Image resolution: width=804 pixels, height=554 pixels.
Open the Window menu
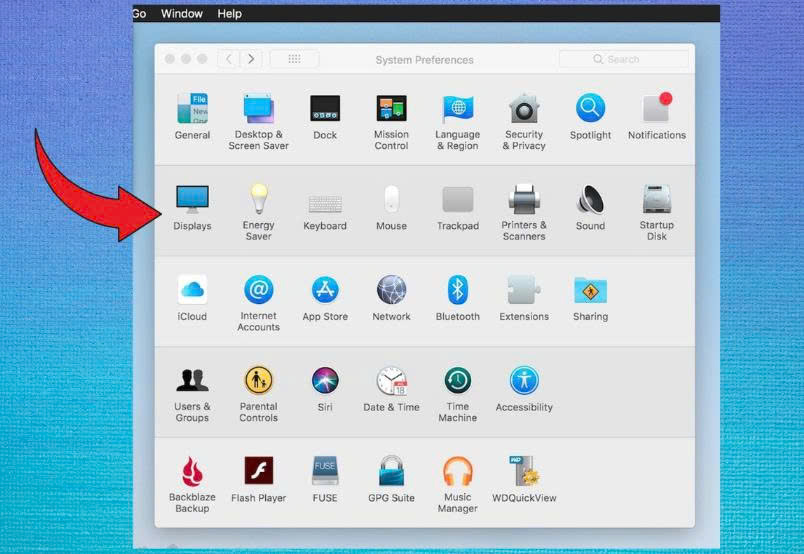tap(182, 14)
